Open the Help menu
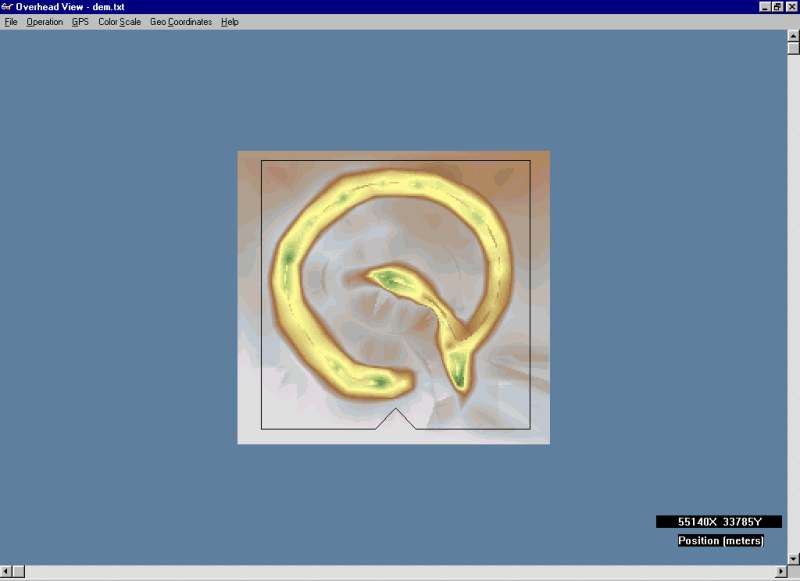 [229, 22]
